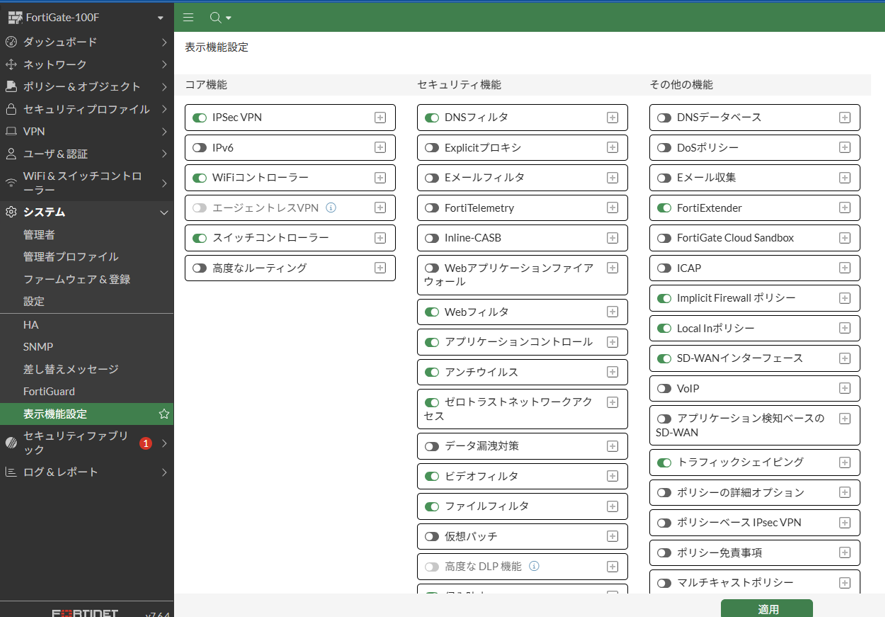
Task: Expand the ネットワーク menu chevron
Action: coord(164,64)
